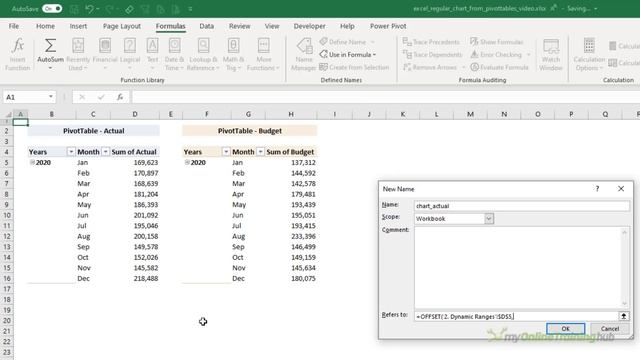Image resolution: width=640 pixels, height=360 pixels.
Task: Select cell with Jan budget 137,312
Action: (291, 162)
